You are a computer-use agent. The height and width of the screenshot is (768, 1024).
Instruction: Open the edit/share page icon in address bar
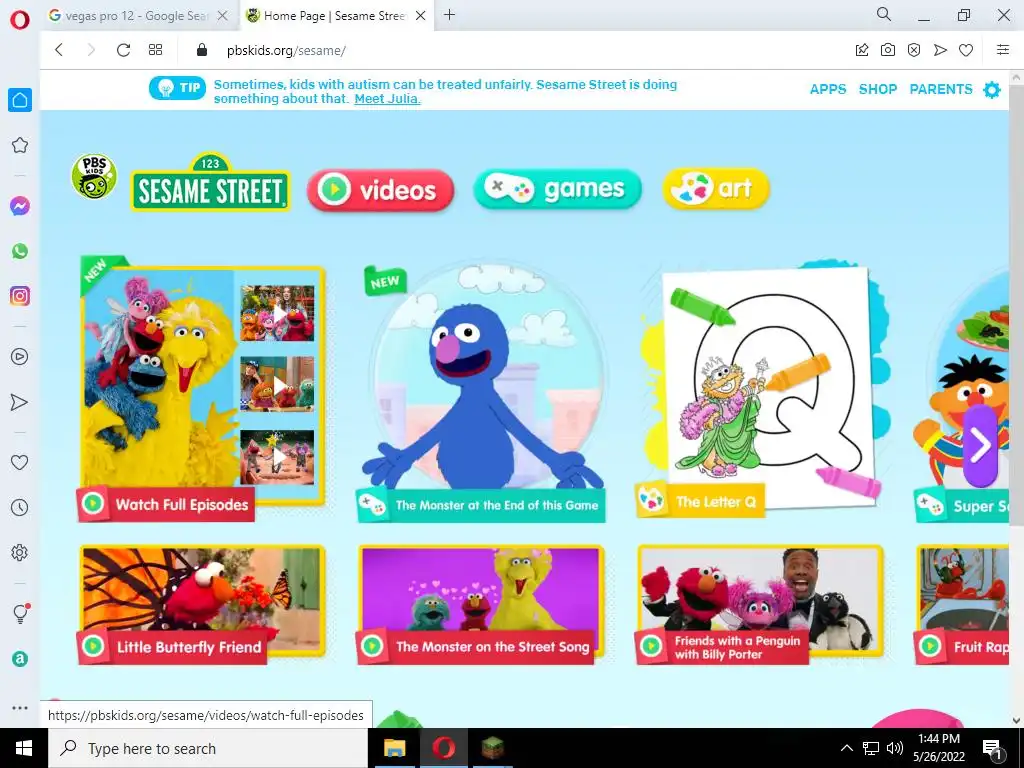coord(862,50)
